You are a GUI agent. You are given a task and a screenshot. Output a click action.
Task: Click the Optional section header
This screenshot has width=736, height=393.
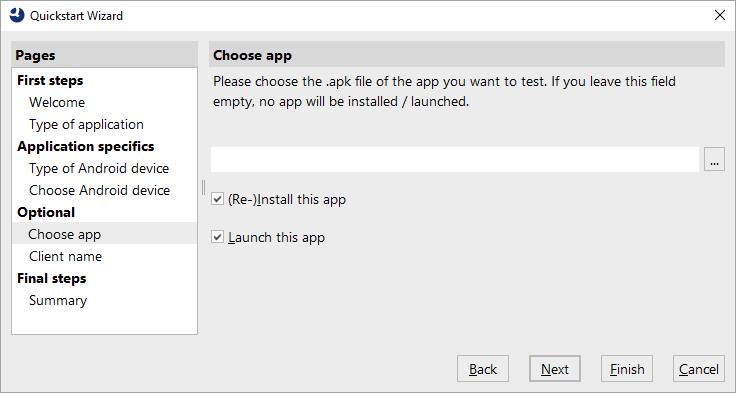46,212
